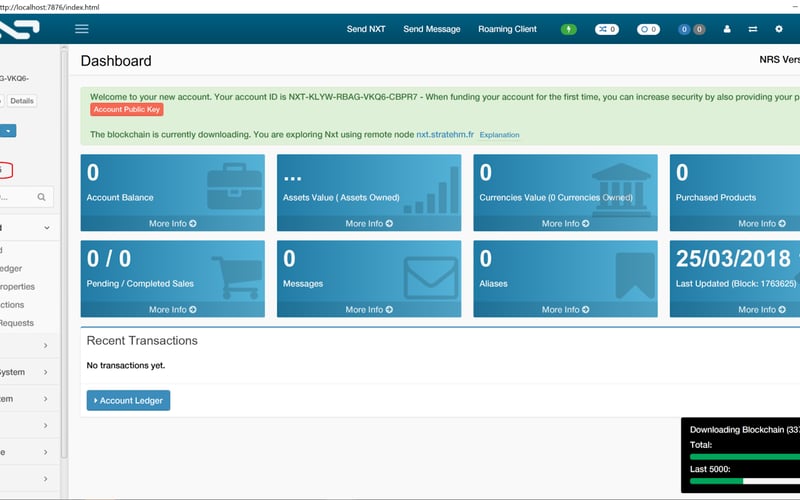
Task: Click the shopping cart icon on Sales card
Action: pos(237,277)
